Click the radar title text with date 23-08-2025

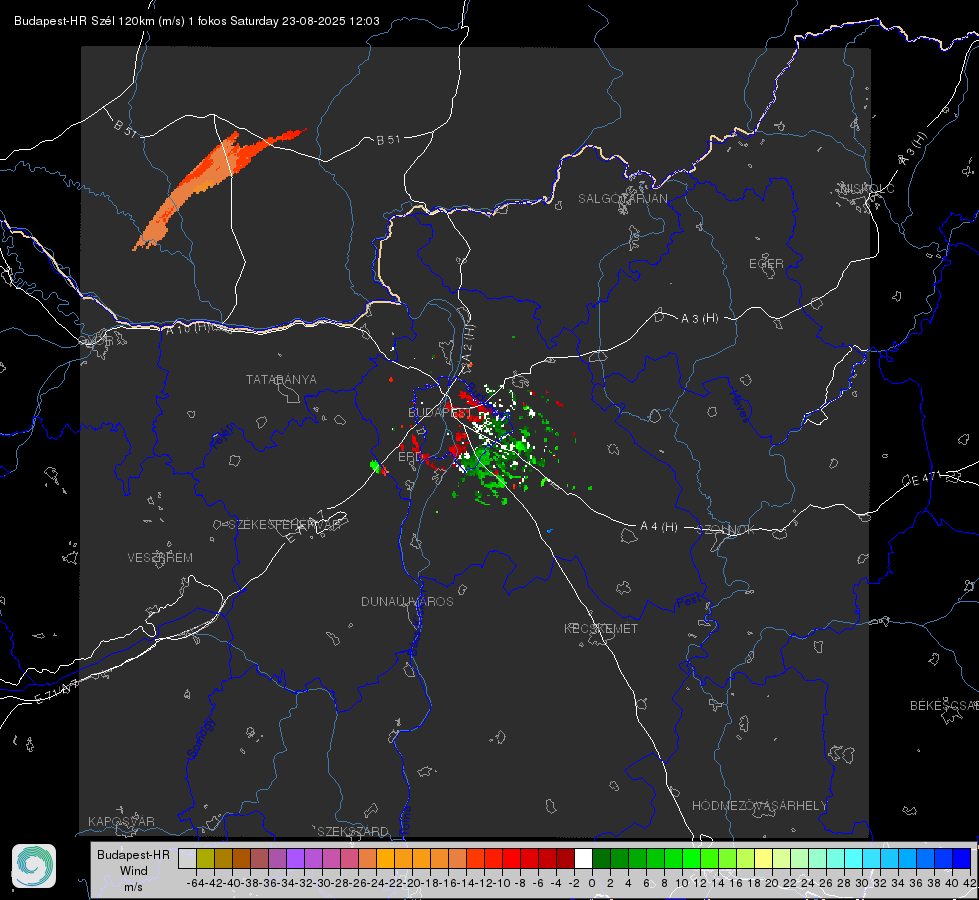click(x=197, y=21)
